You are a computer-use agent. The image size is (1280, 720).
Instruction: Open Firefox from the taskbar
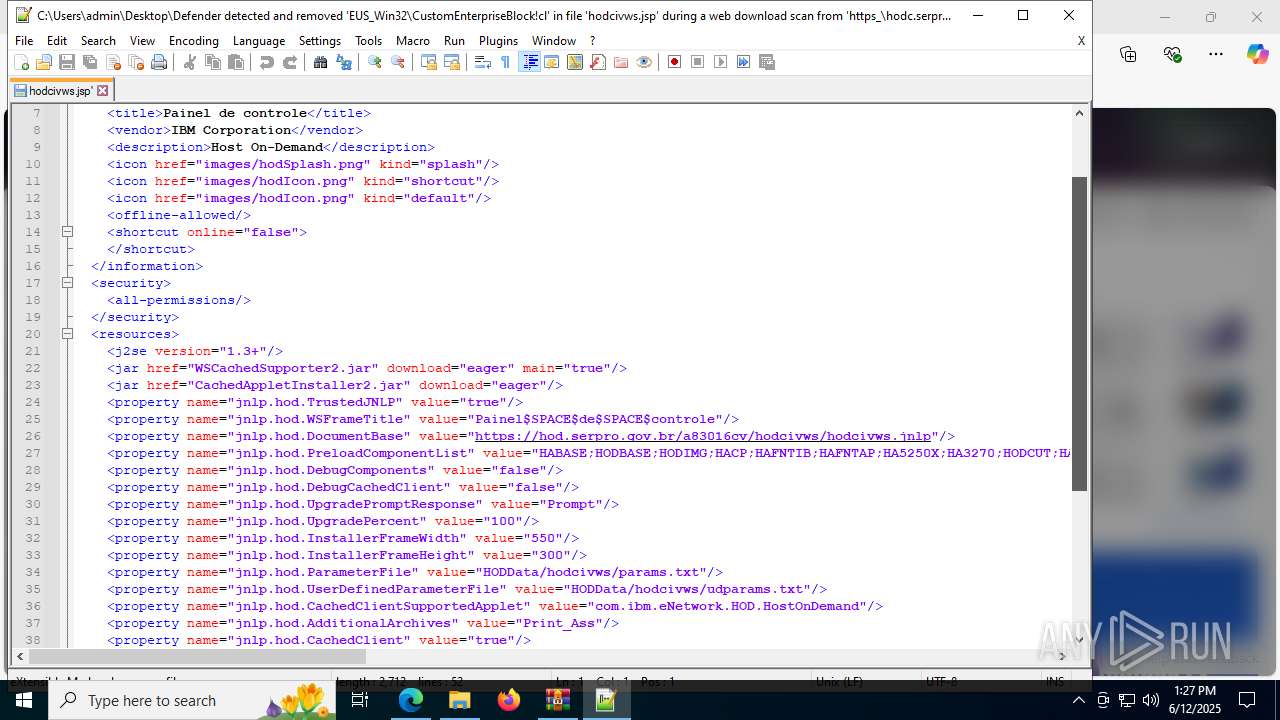point(508,700)
